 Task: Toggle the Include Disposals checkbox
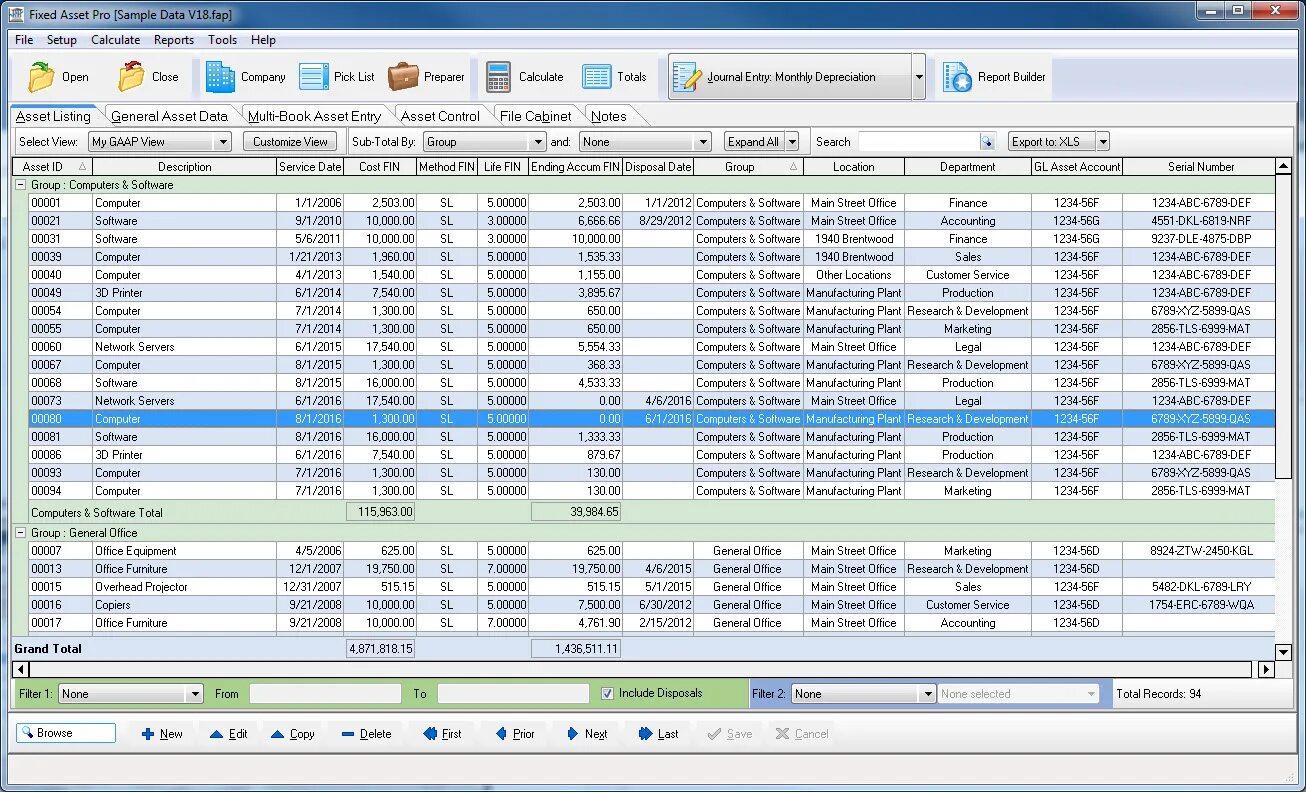tap(607, 693)
